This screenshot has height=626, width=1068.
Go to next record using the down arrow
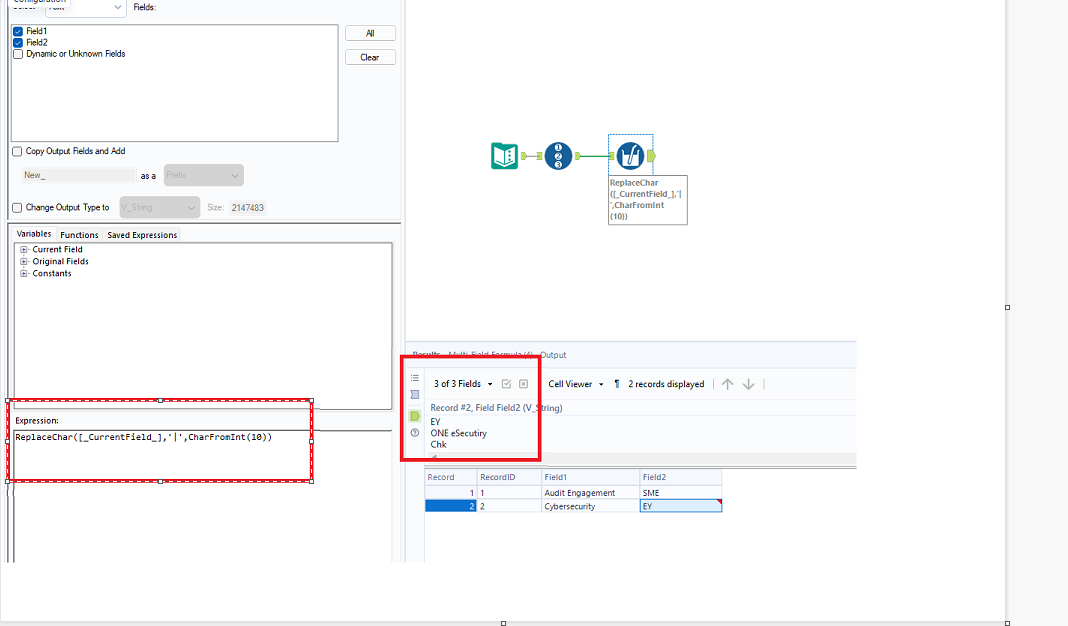(747, 383)
